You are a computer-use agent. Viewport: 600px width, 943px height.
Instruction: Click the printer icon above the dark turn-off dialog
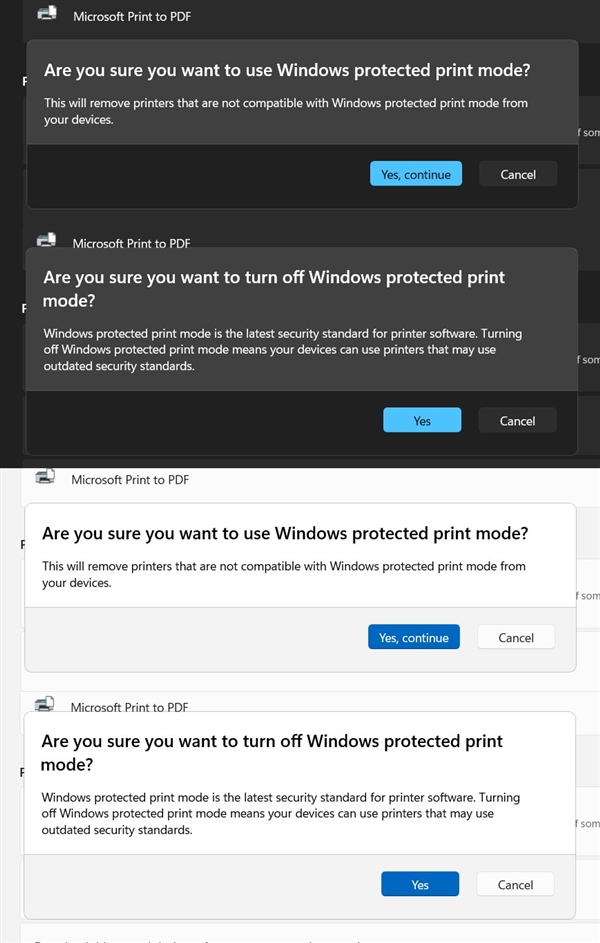pyautogui.click(x=46, y=239)
